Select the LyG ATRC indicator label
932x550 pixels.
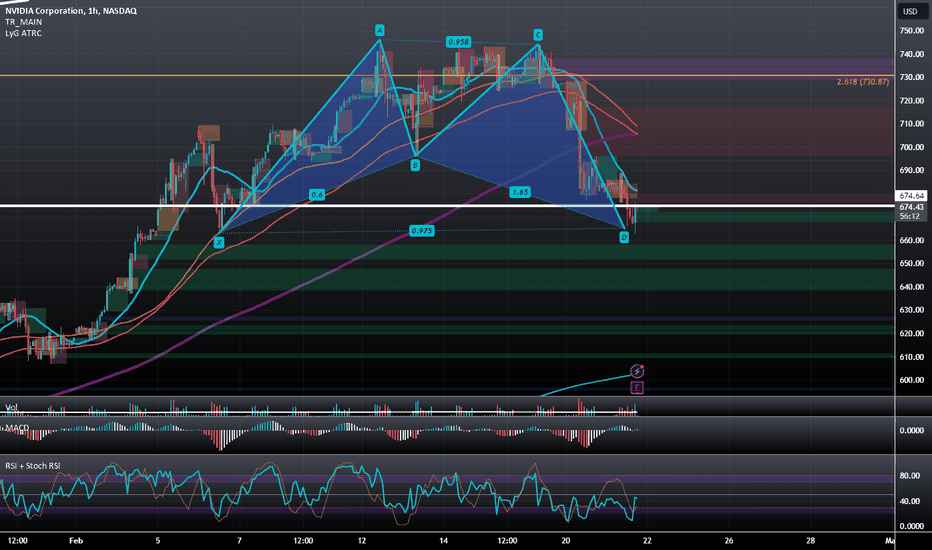coord(24,33)
